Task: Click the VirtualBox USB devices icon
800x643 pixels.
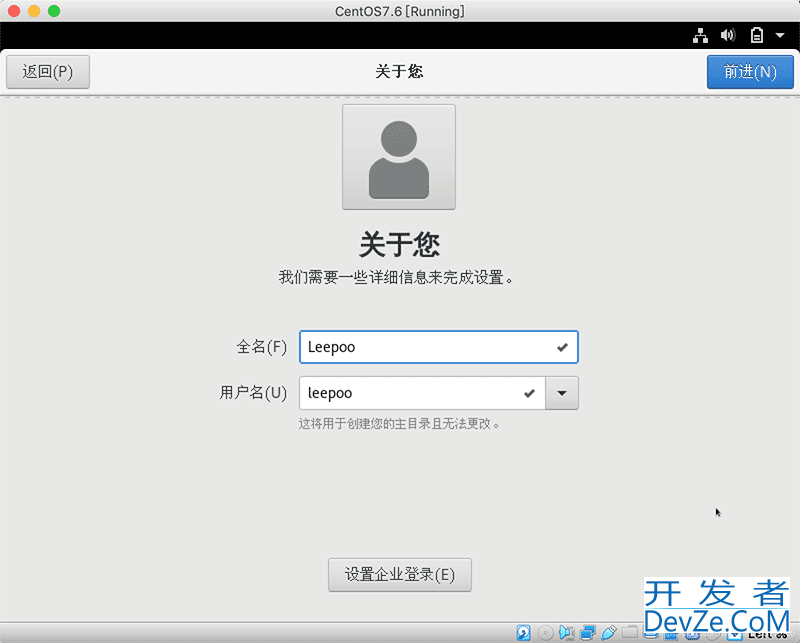Action: (609, 633)
